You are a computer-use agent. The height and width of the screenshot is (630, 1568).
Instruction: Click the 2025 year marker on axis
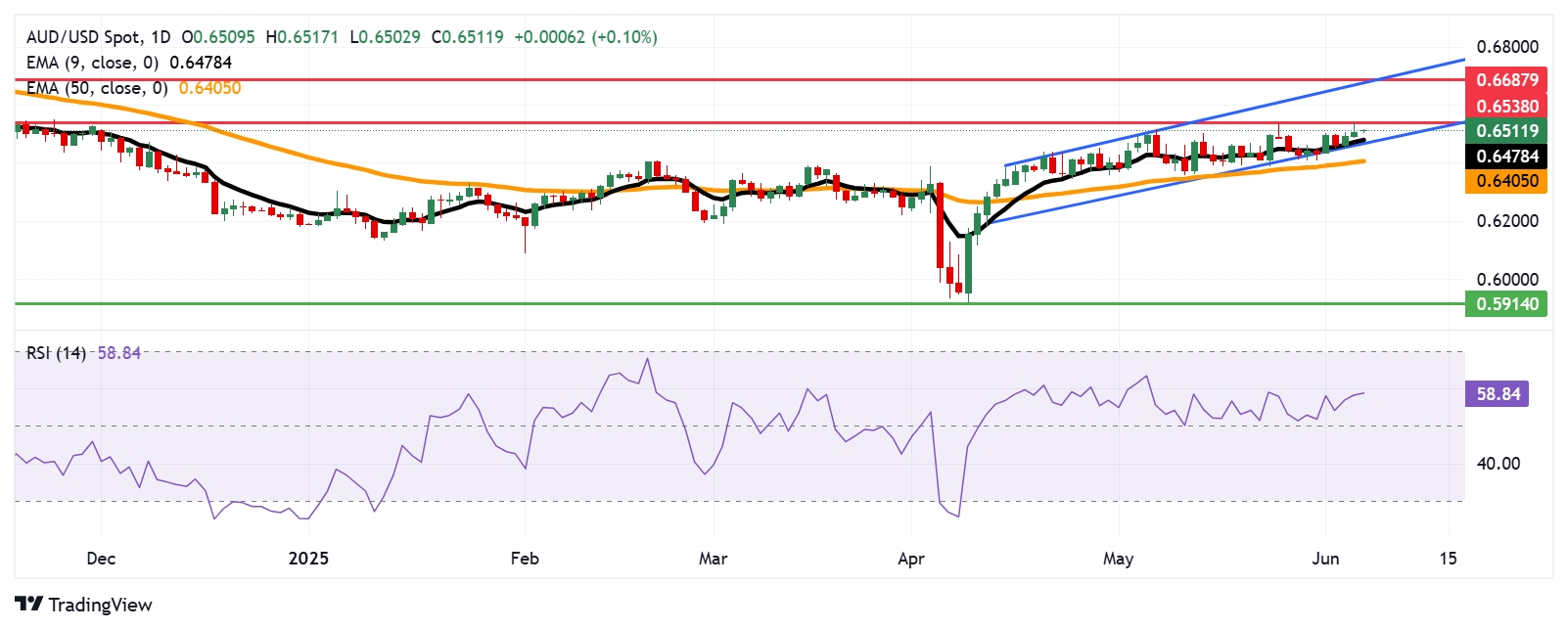click(x=308, y=559)
